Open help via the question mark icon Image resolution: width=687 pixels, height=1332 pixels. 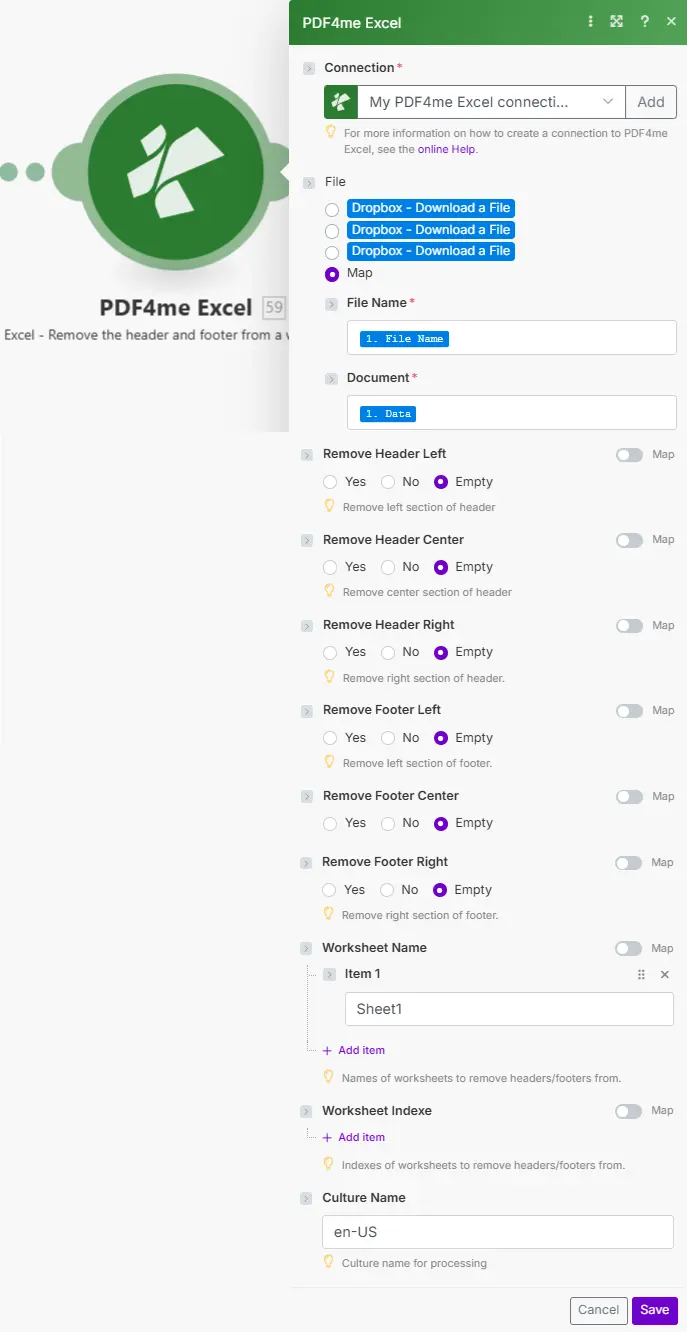(x=645, y=22)
